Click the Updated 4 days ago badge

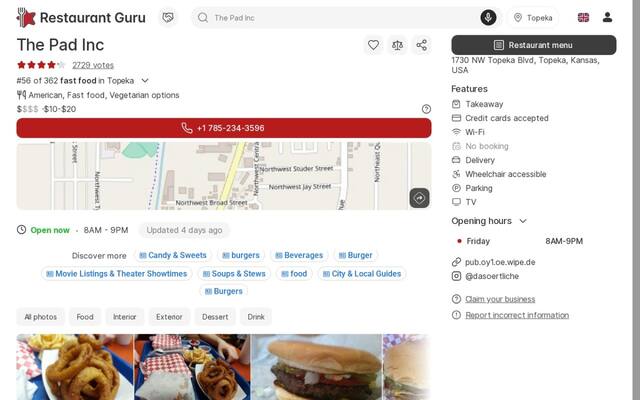click(x=184, y=230)
